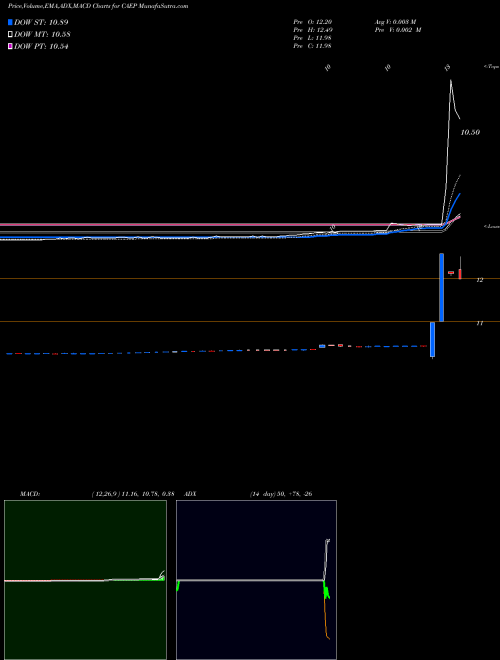Click the '<-Lows' marker label

point(492,226)
